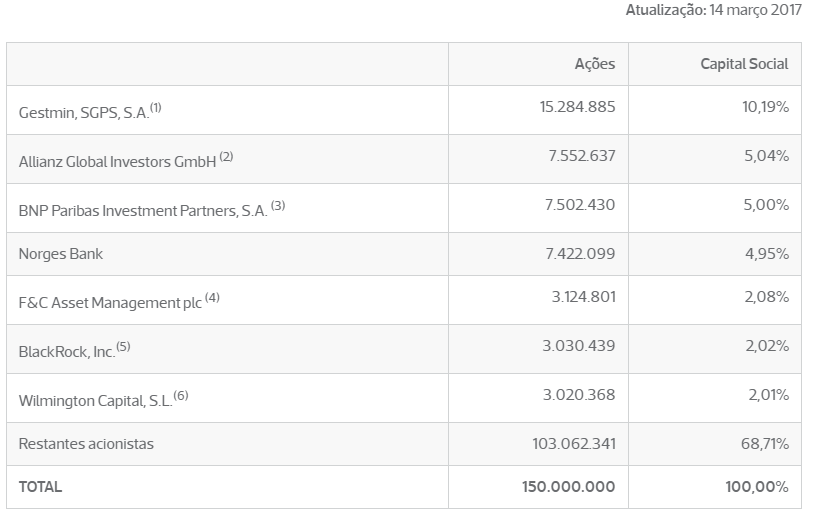Click the 5,00% capital value
The width and height of the screenshot is (814, 515).
tap(766, 205)
